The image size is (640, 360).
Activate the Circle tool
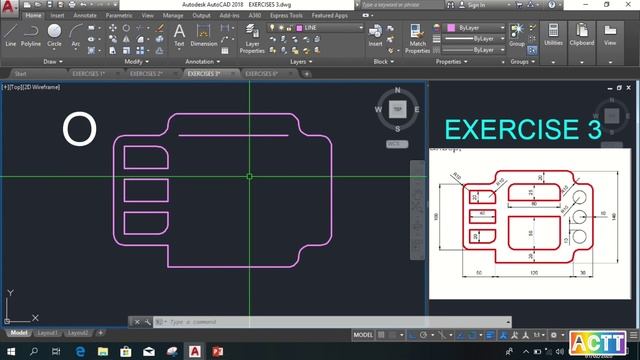[54, 35]
